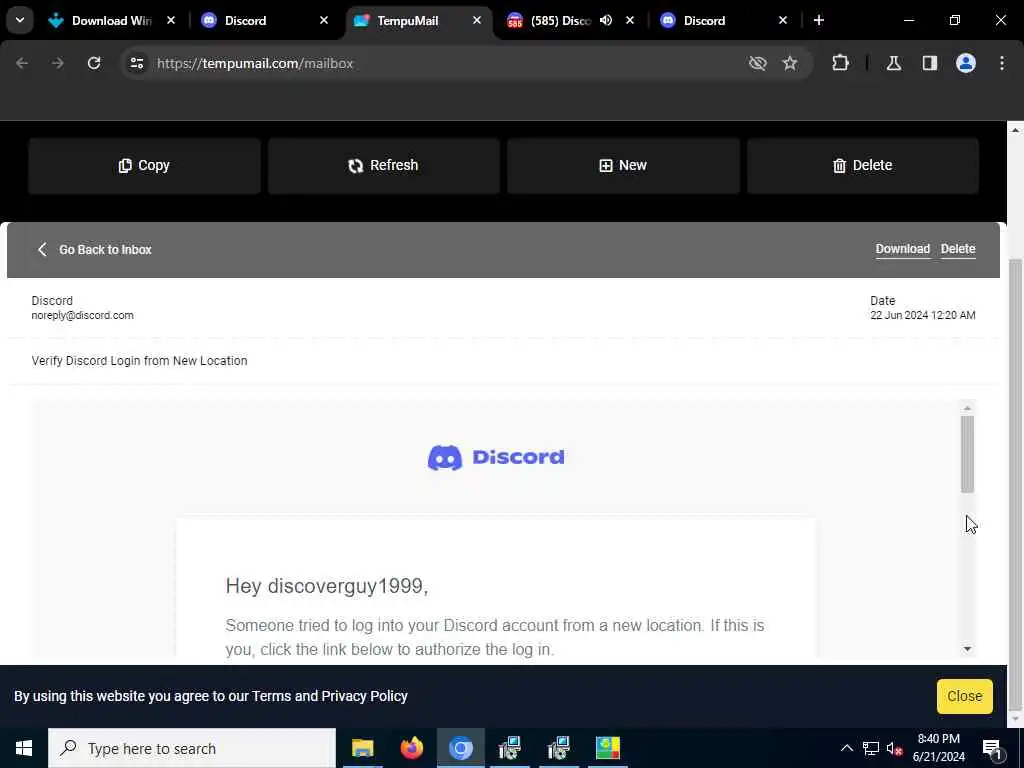Click the email scrollbar up arrow
Image resolution: width=1024 pixels, height=768 pixels.
(967, 408)
